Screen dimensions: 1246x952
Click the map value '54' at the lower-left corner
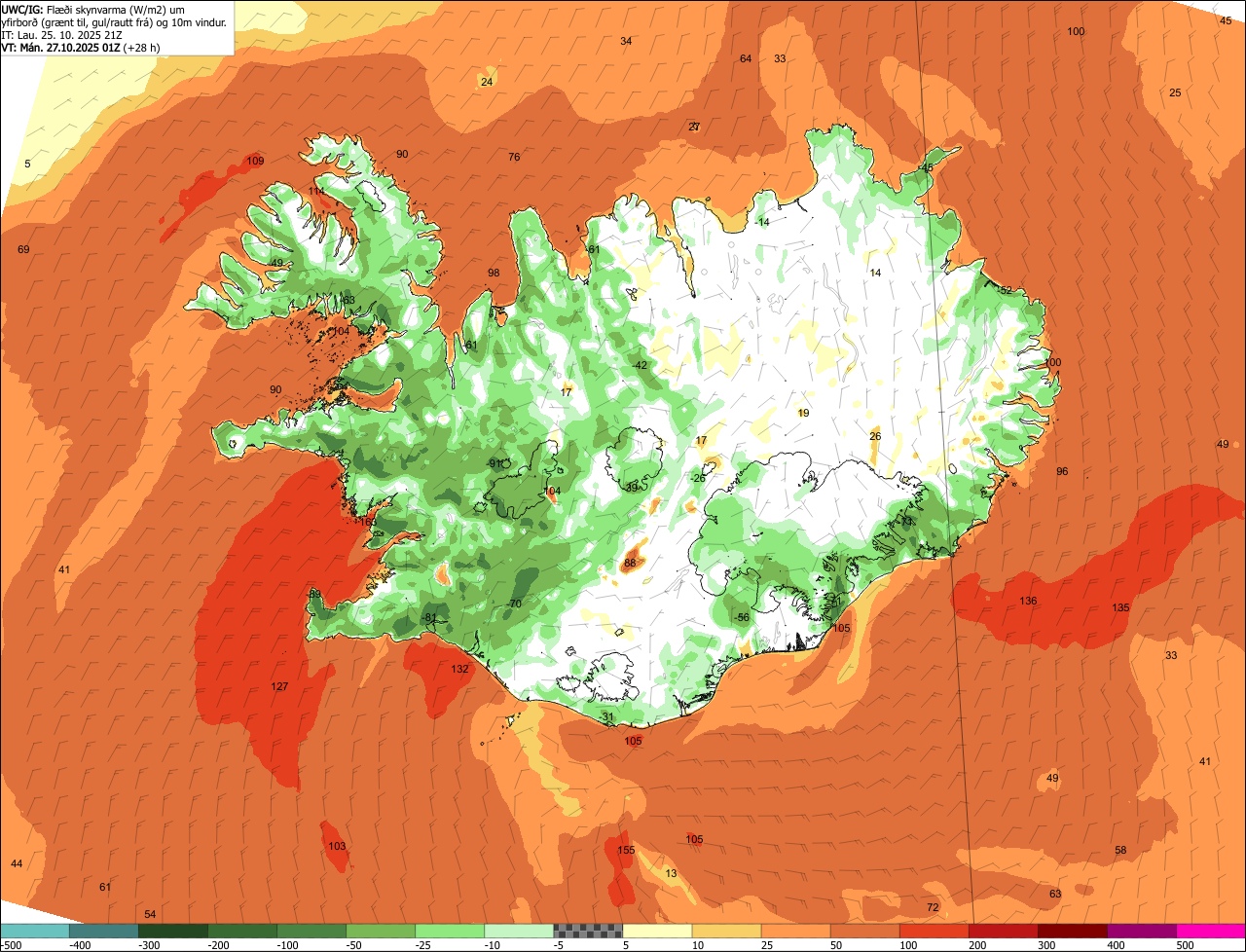(150, 914)
